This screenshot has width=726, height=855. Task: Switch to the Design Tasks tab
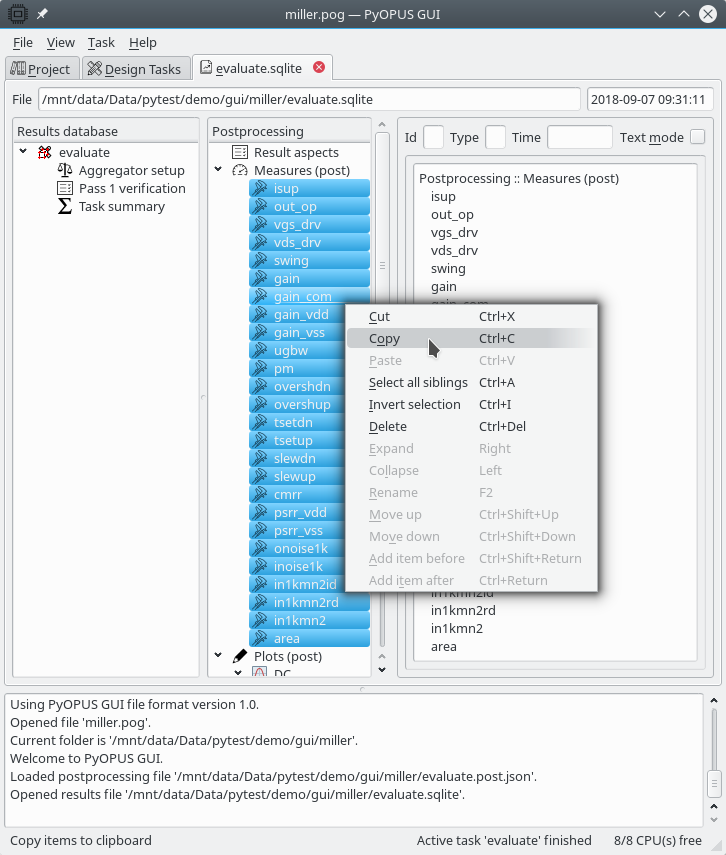point(133,69)
